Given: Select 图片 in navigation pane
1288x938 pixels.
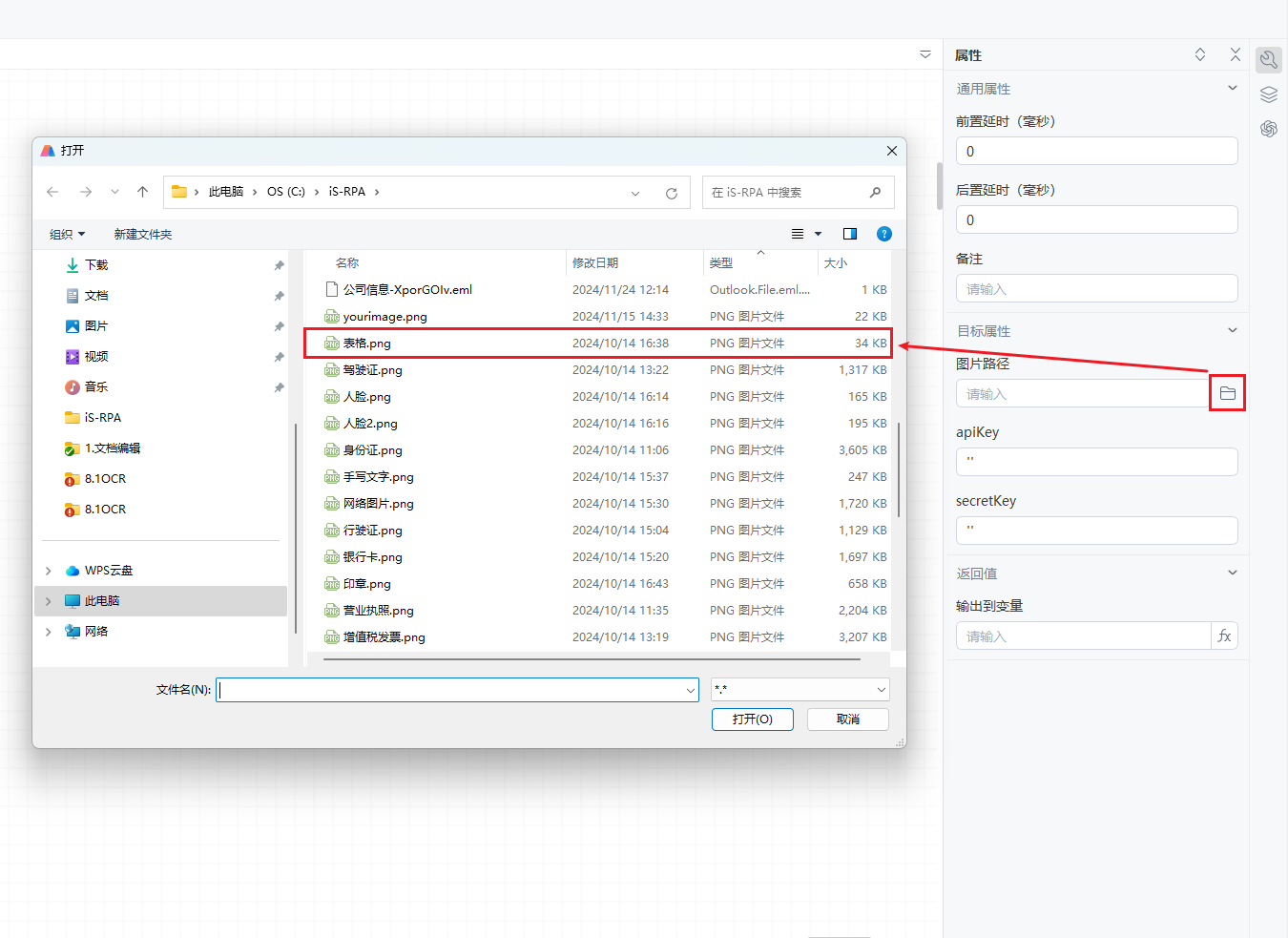Looking at the screenshot, I should 95,325.
